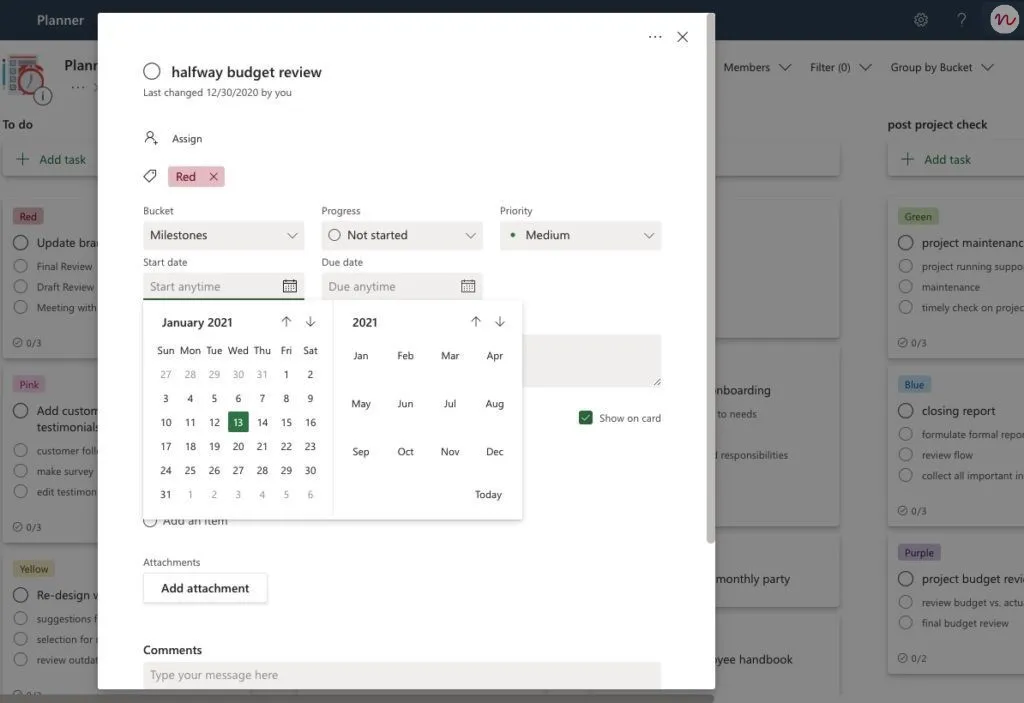Check off Draft Review checklist item

pyautogui.click(x=21, y=286)
